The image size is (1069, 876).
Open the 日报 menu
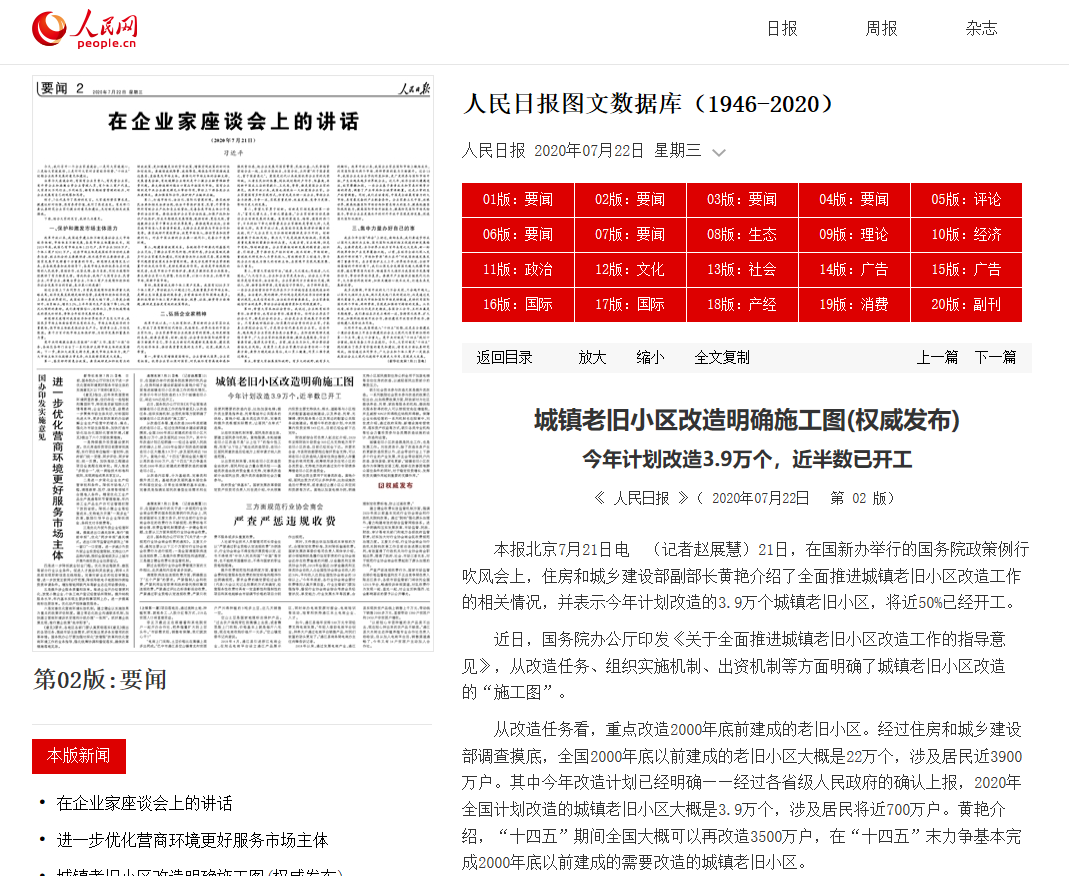pyautogui.click(x=781, y=28)
